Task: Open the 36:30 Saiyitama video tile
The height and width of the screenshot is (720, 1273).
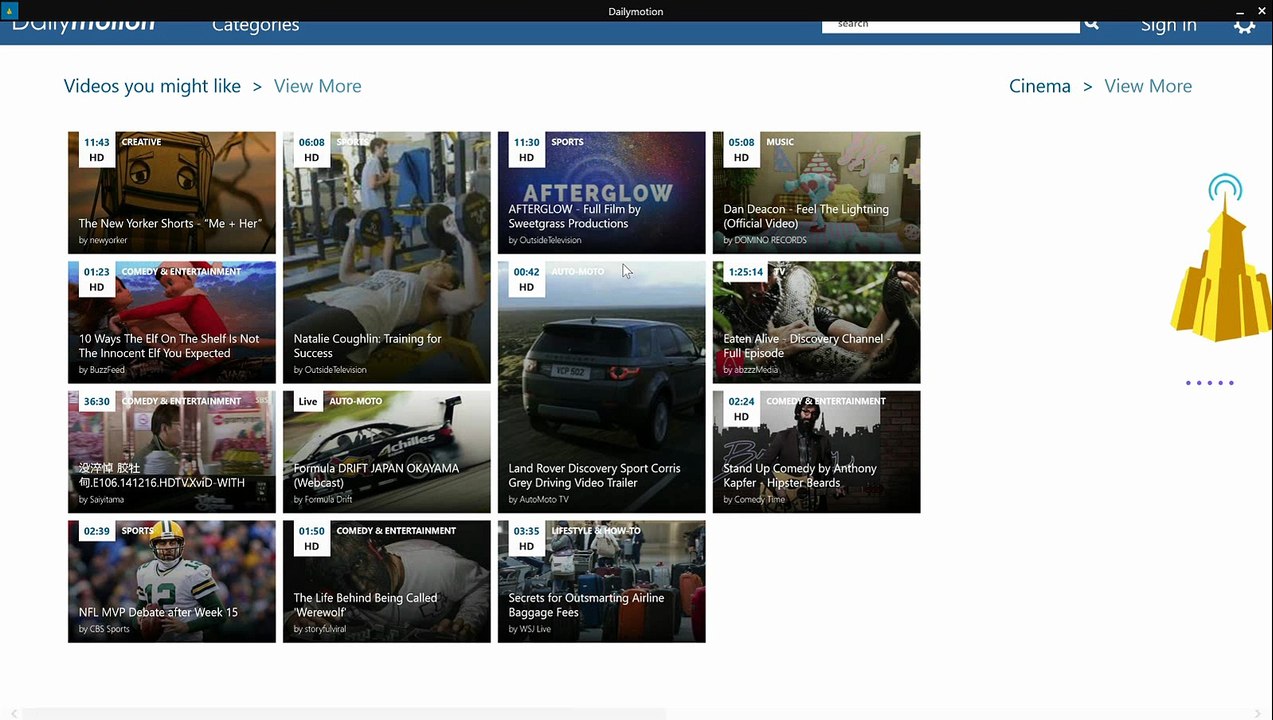Action: pyautogui.click(x=172, y=452)
